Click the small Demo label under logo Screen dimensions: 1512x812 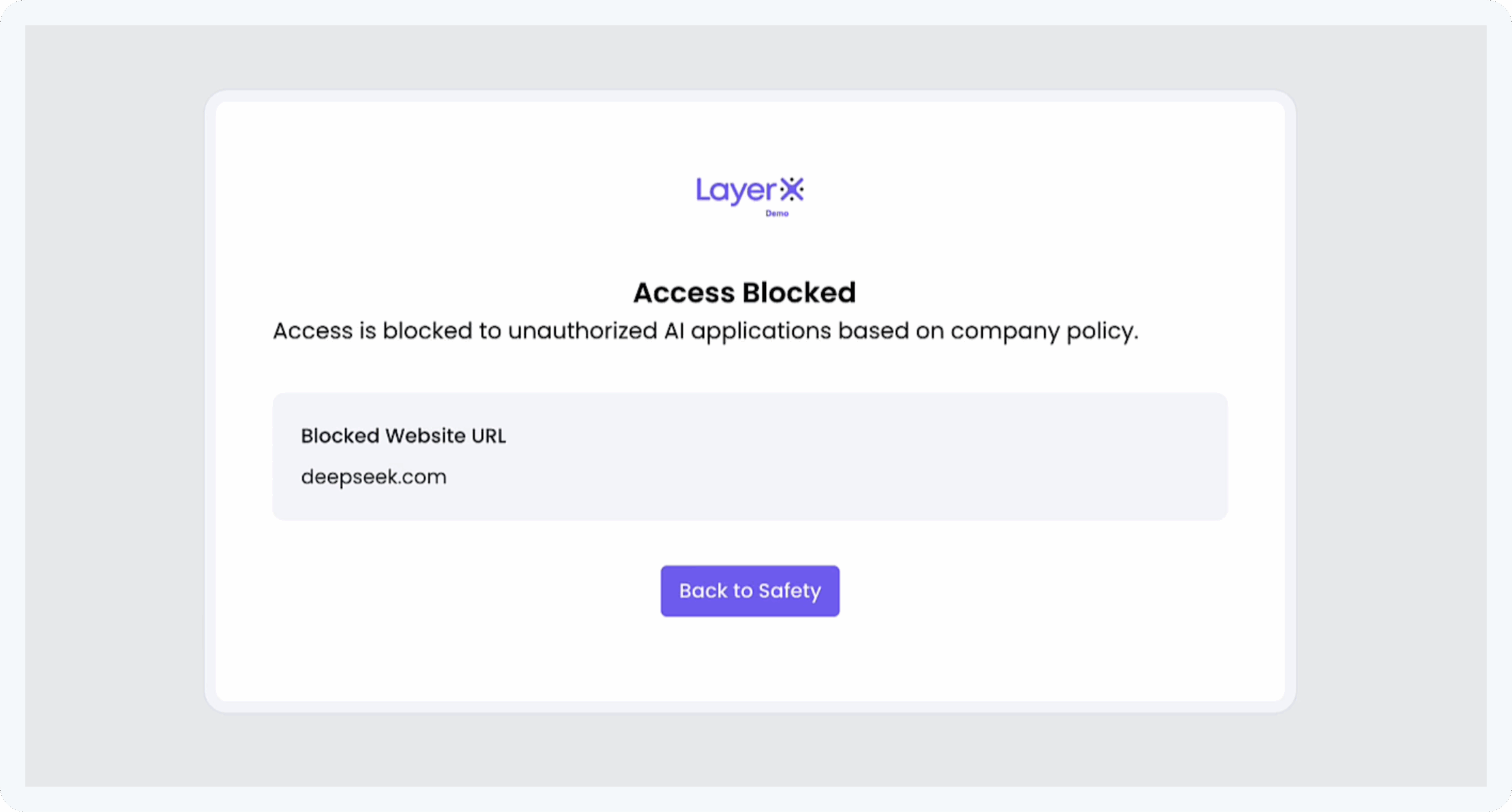777,213
